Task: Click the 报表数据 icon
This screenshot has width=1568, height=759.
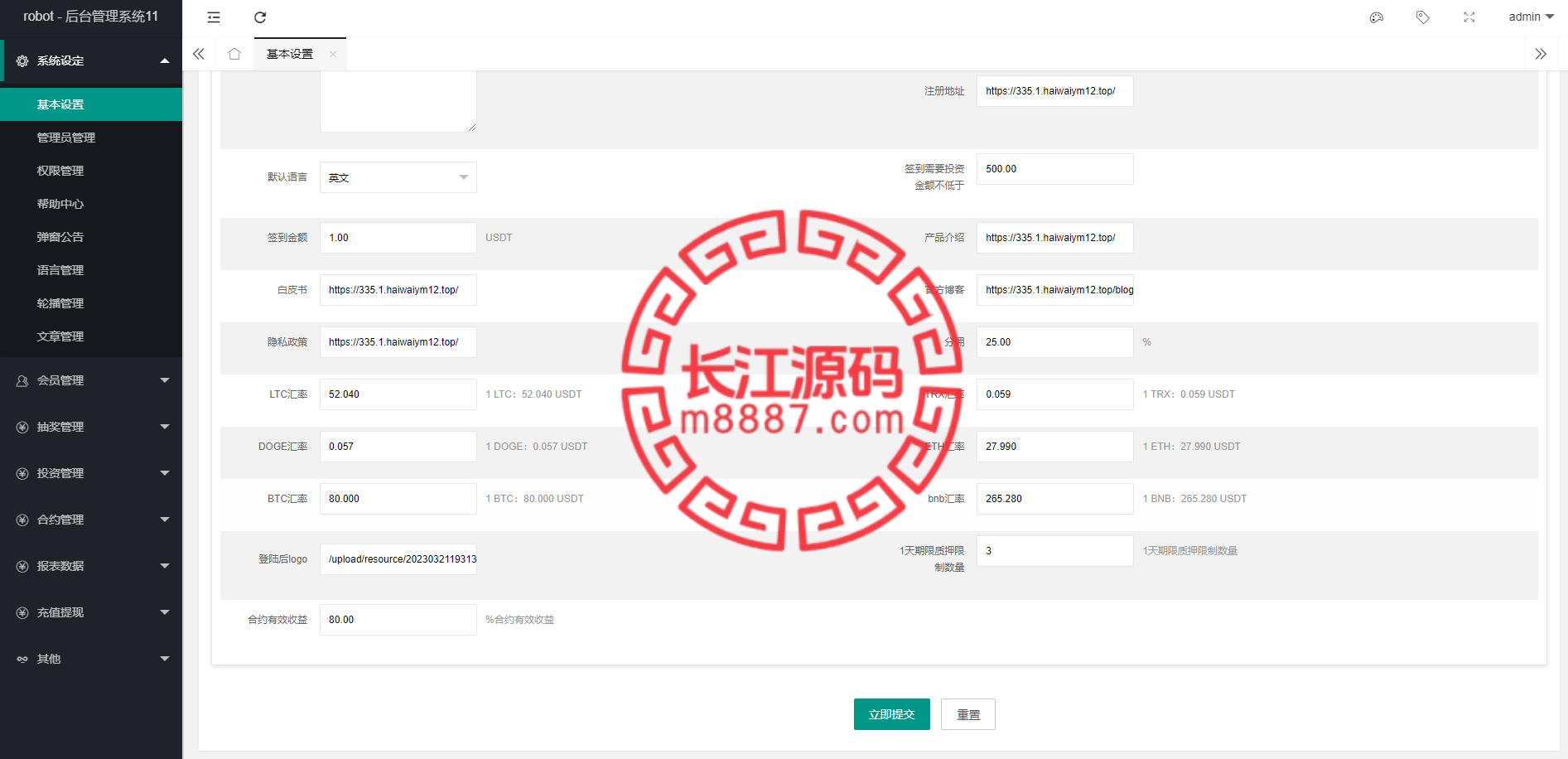Action: (22, 566)
